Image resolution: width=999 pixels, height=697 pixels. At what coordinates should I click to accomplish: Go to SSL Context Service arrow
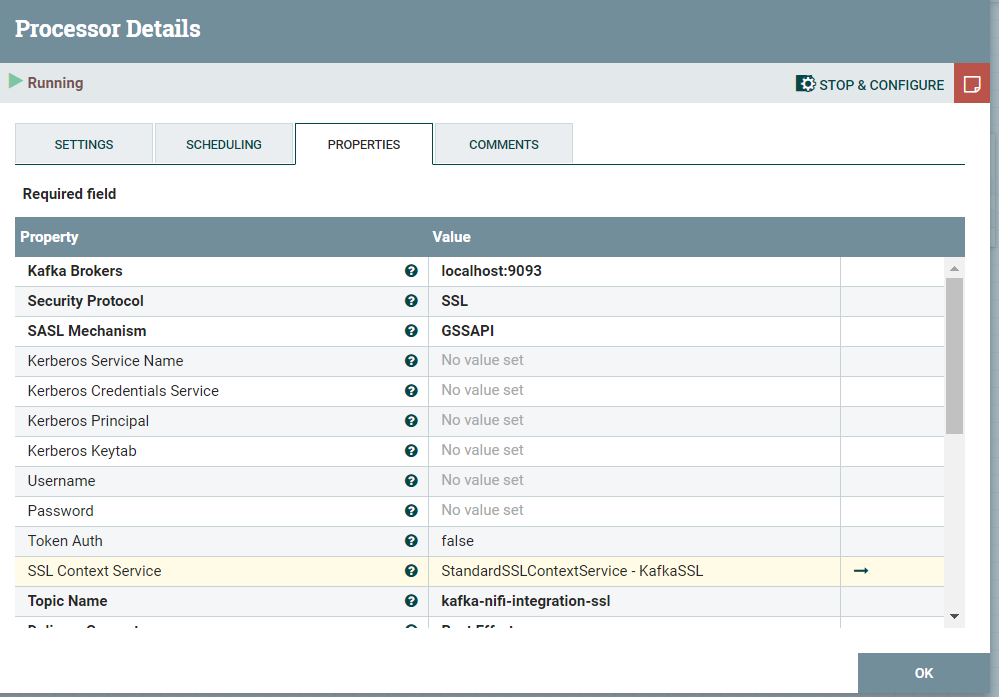[861, 571]
